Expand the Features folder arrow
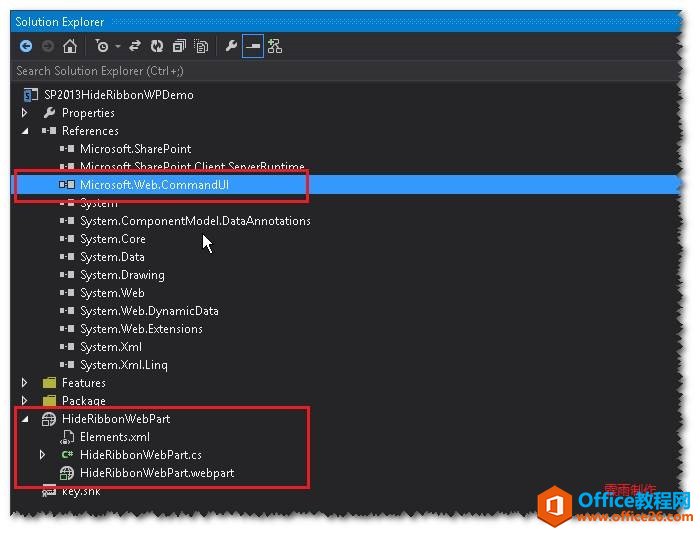Viewport: 700px width, 534px height. point(25,383)
